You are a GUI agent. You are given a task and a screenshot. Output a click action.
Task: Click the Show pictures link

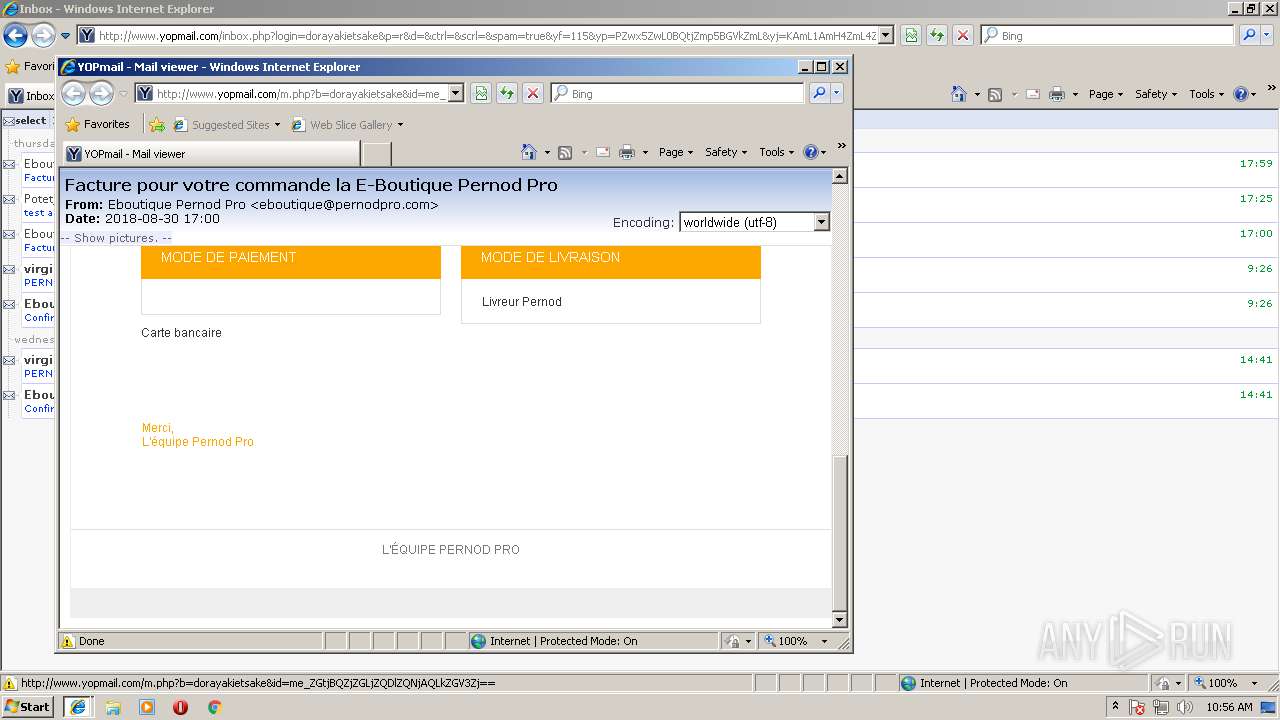pos(116,238)
